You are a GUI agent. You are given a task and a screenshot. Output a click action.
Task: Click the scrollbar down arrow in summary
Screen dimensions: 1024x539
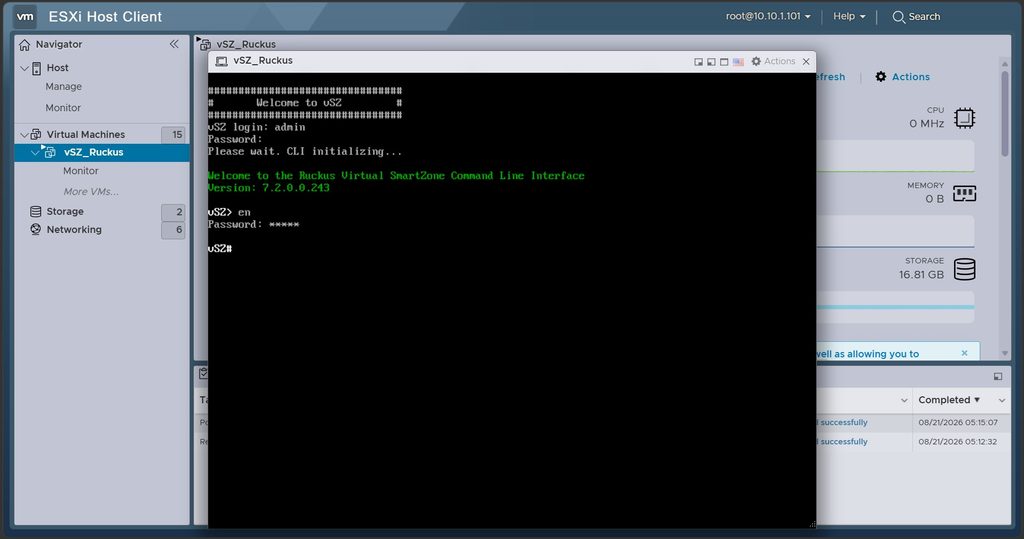pos(1004,353)
